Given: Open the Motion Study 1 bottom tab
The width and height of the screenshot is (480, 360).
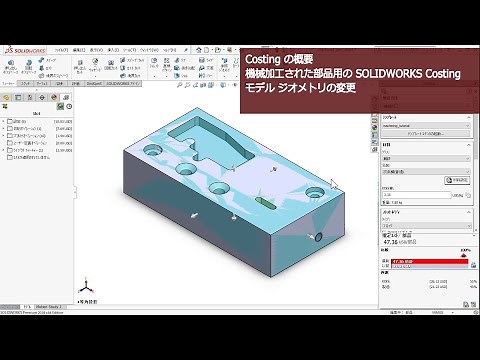Looking at the screenshot, I should click(49, 307).
